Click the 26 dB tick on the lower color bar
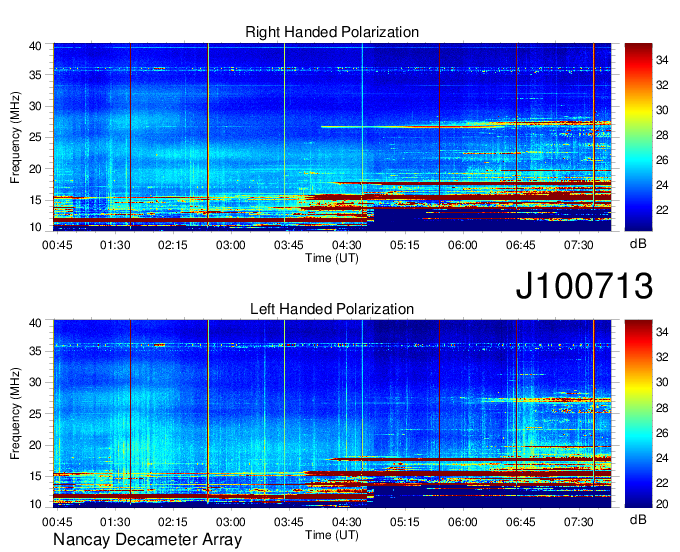The width and height of the screenshot is (680, 552). pyautogui.click(x=662, y=433)
